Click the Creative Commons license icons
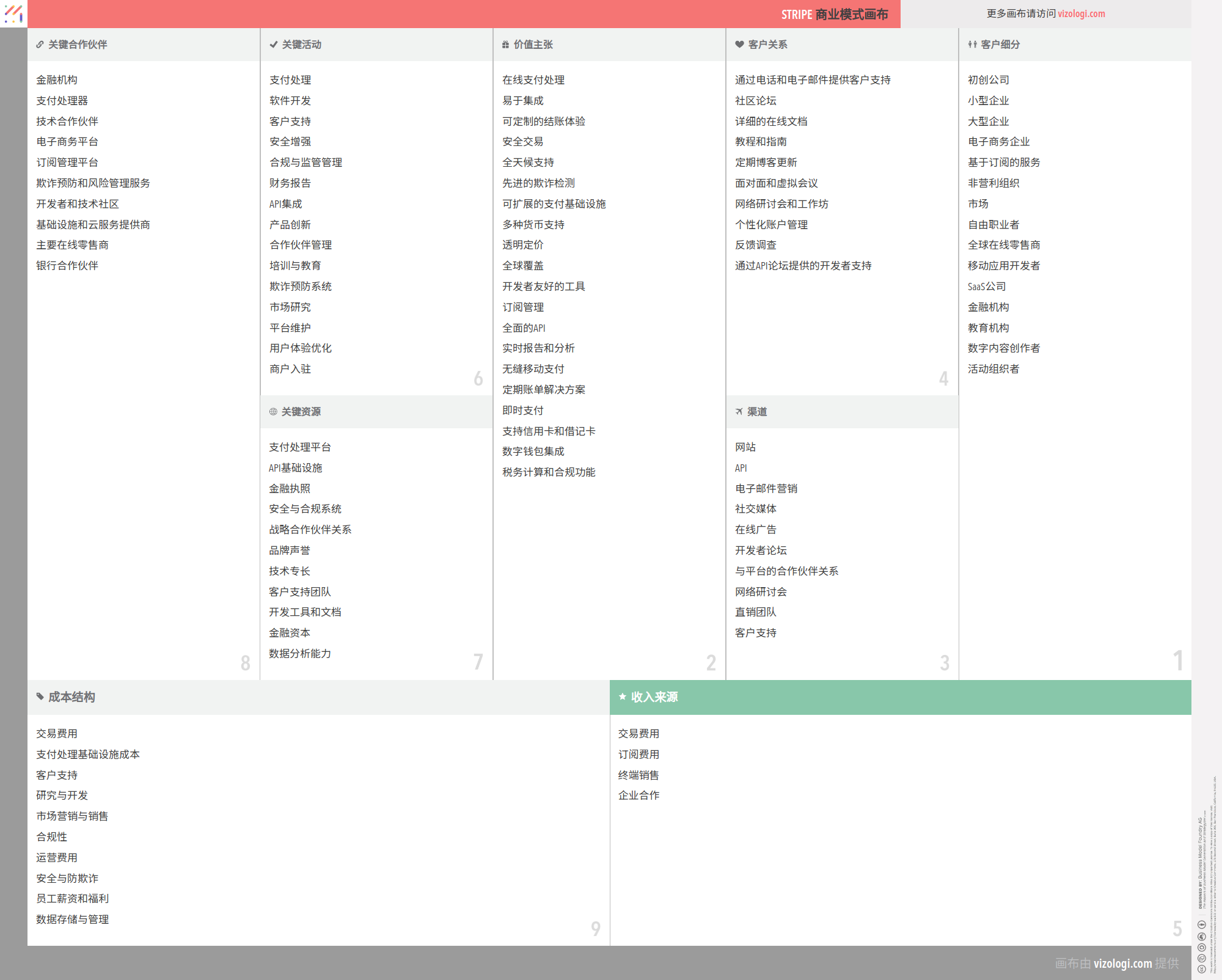The width and height of the screenshot is (1222, 980). 1201,946
